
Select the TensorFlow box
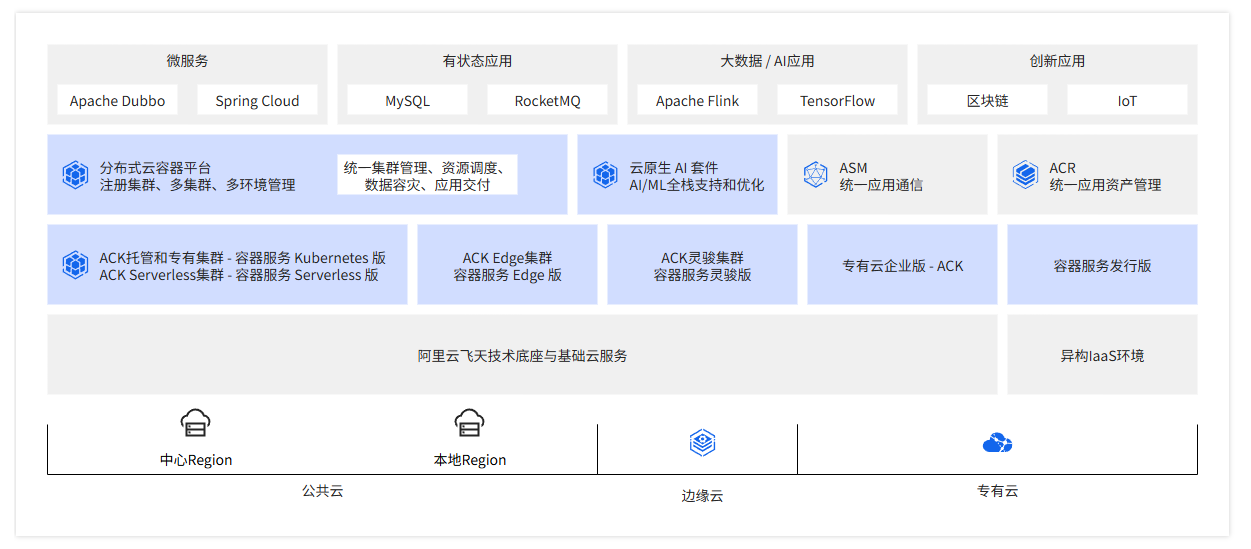coord(837,100)
